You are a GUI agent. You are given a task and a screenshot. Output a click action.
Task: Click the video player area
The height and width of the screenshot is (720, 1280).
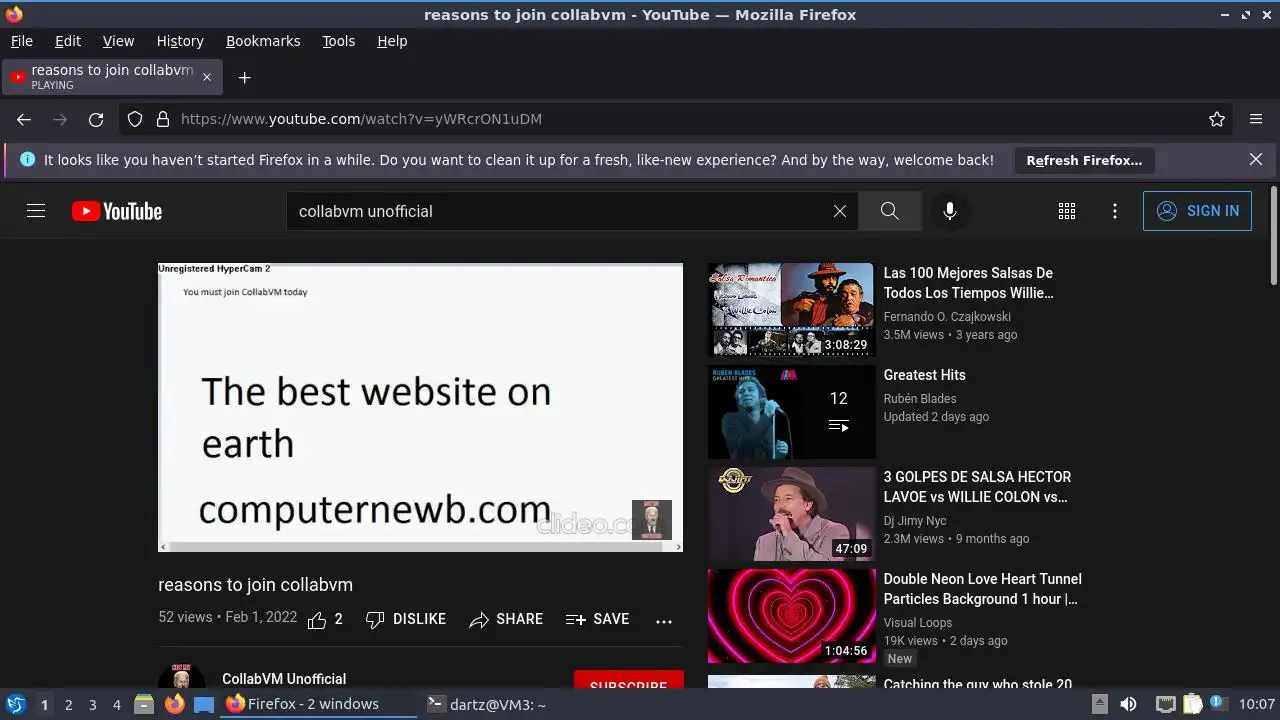pyautogui.click(x=420, y=407)
